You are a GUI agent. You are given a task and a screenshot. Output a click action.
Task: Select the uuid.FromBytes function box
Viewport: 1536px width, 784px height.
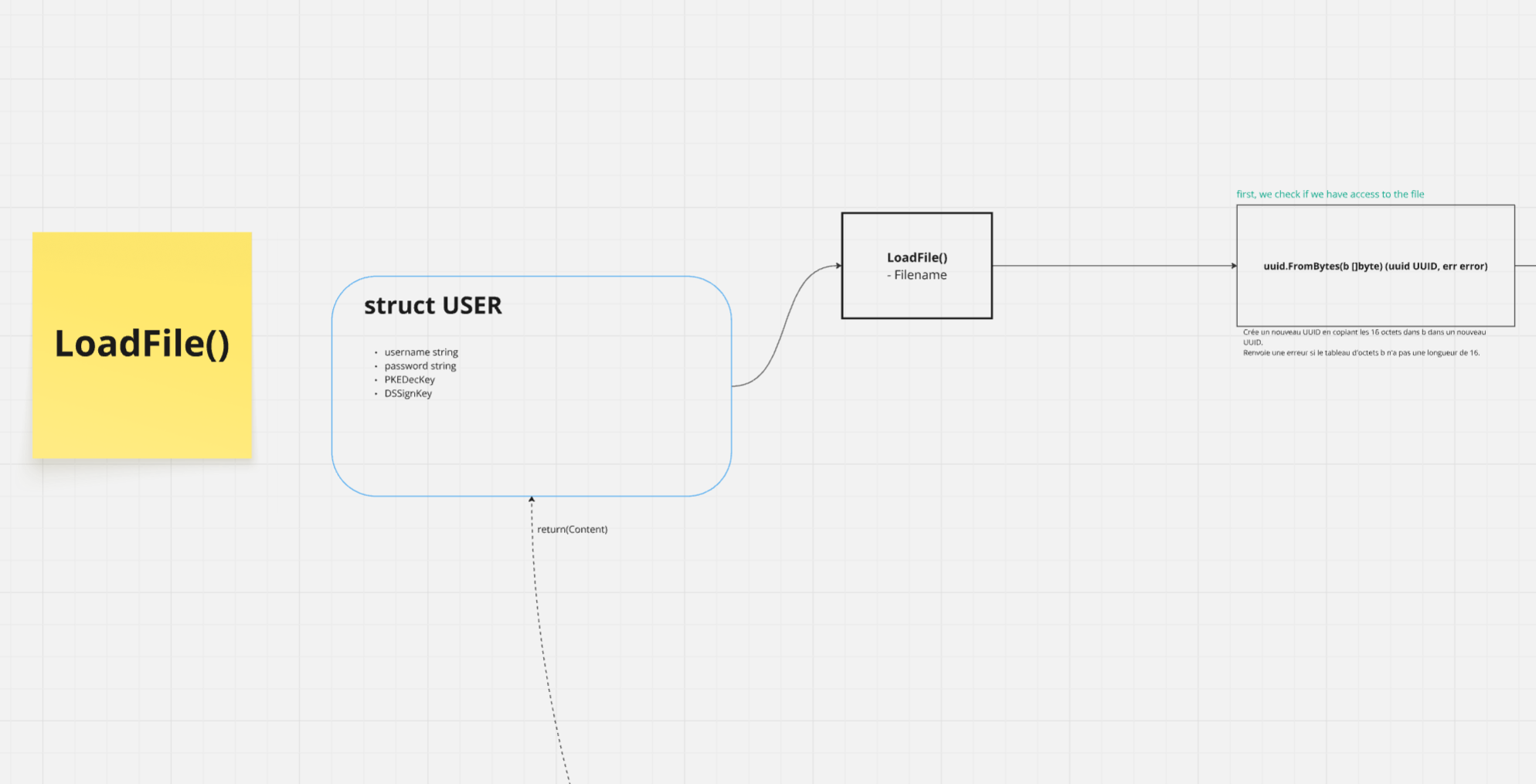point(1375,266)
